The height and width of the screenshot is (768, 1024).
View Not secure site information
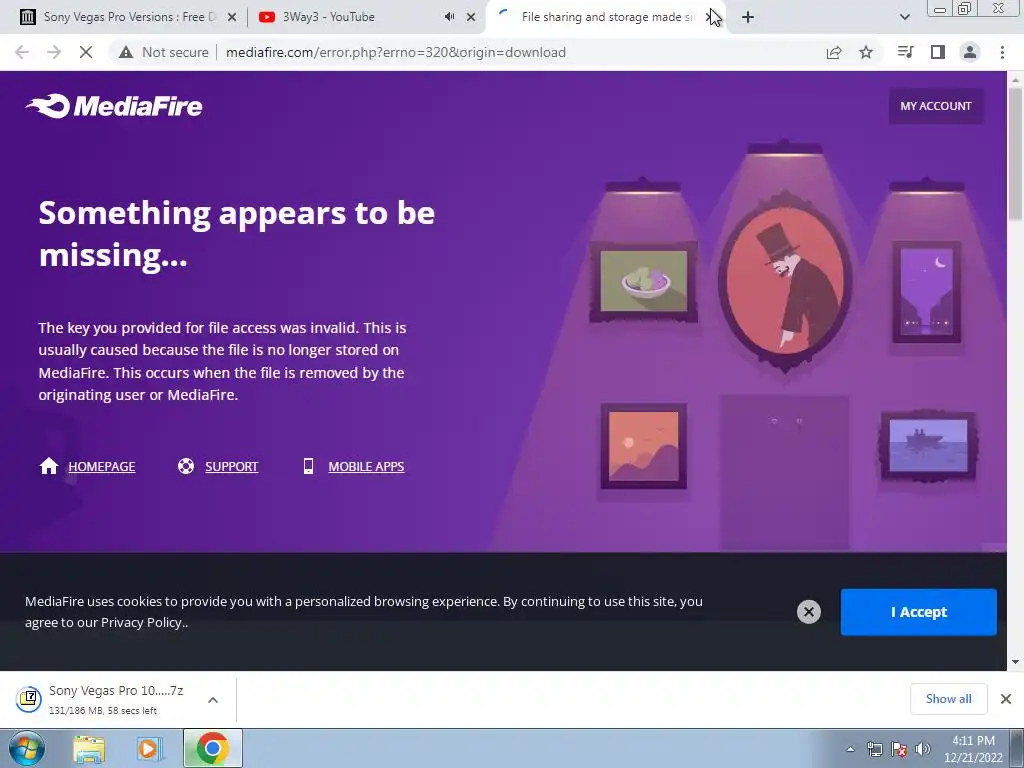[163, 52]
